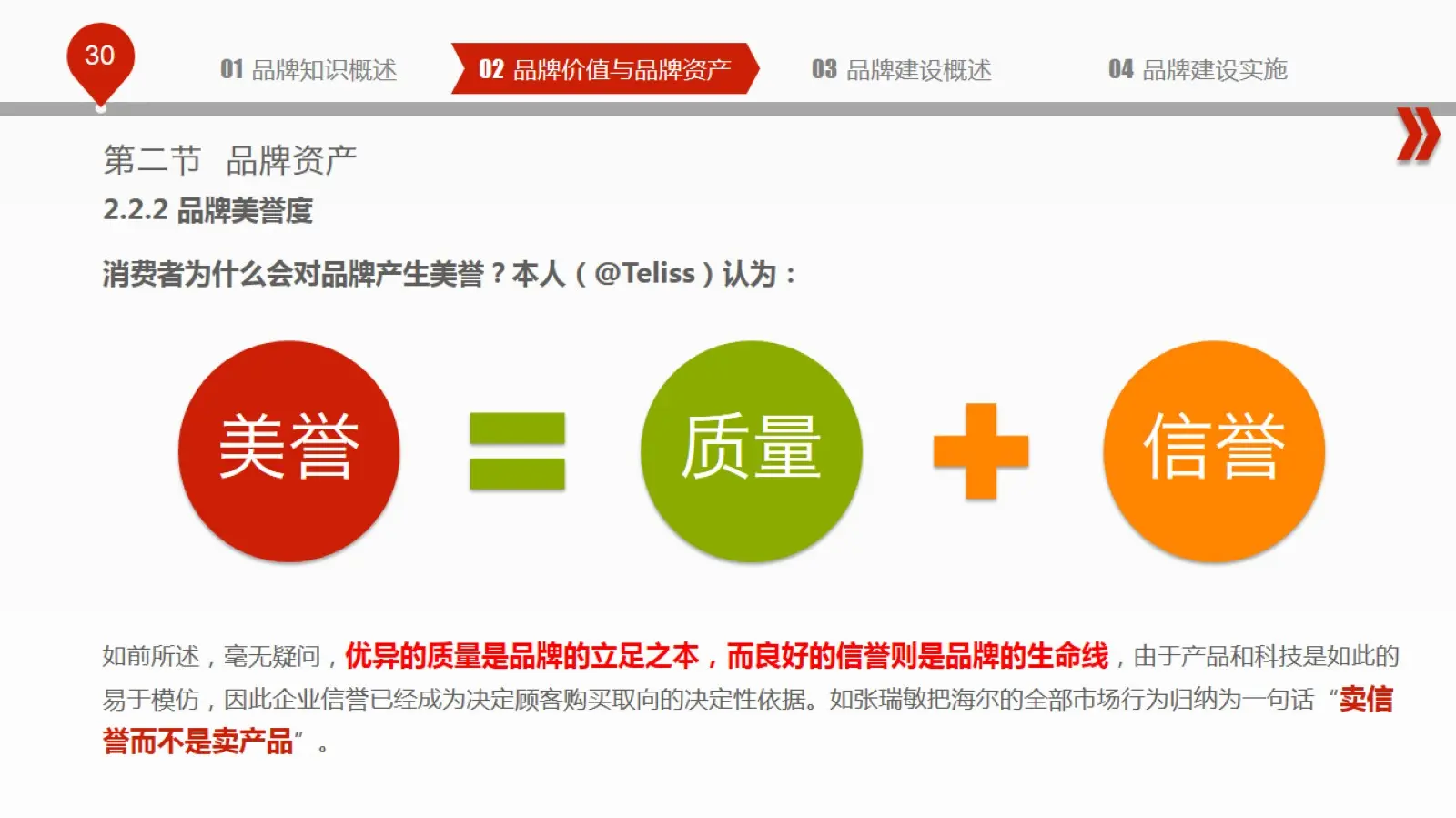The width and height of the screenshot is (1456, 818).
Task: Click the orange plus sign graphic
Action: click(981, 451)
